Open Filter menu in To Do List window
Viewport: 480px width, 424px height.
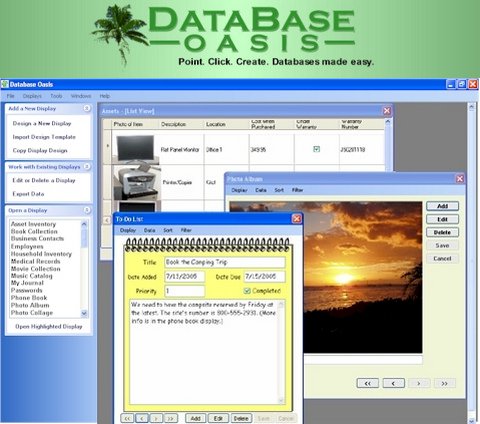tap(186, 230)
